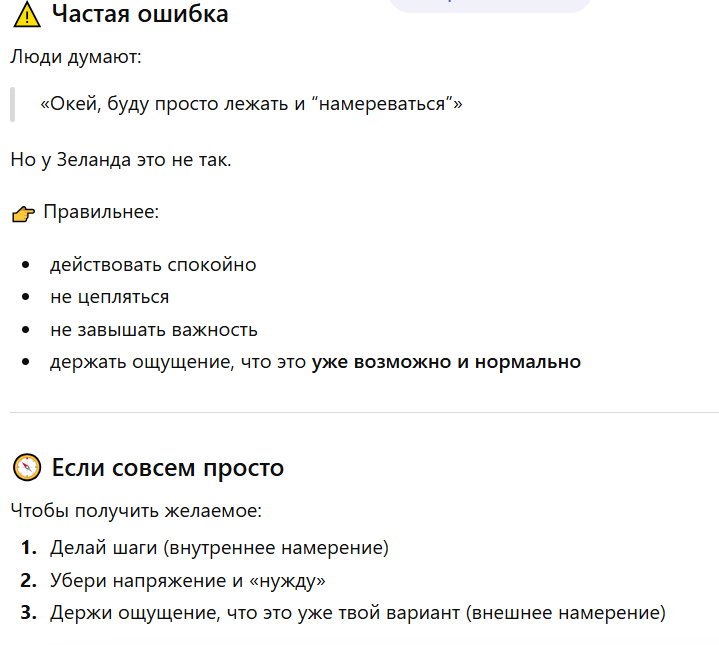Click bullet item "не цепляться"

(110, 297)
